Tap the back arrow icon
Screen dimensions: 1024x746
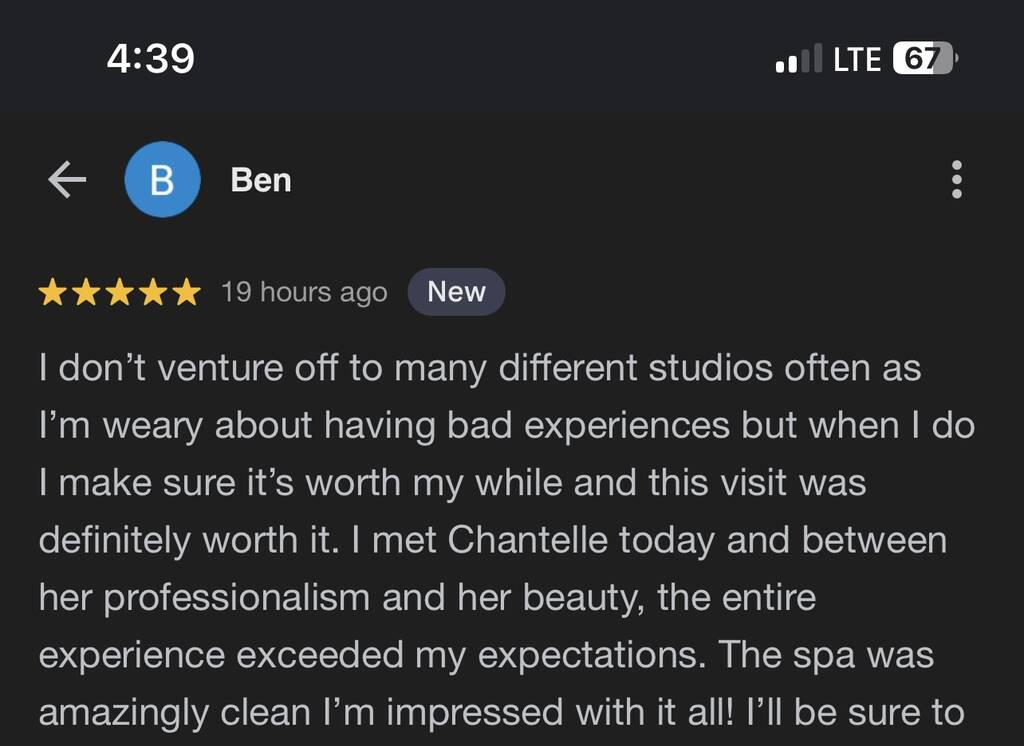[67, 180]
